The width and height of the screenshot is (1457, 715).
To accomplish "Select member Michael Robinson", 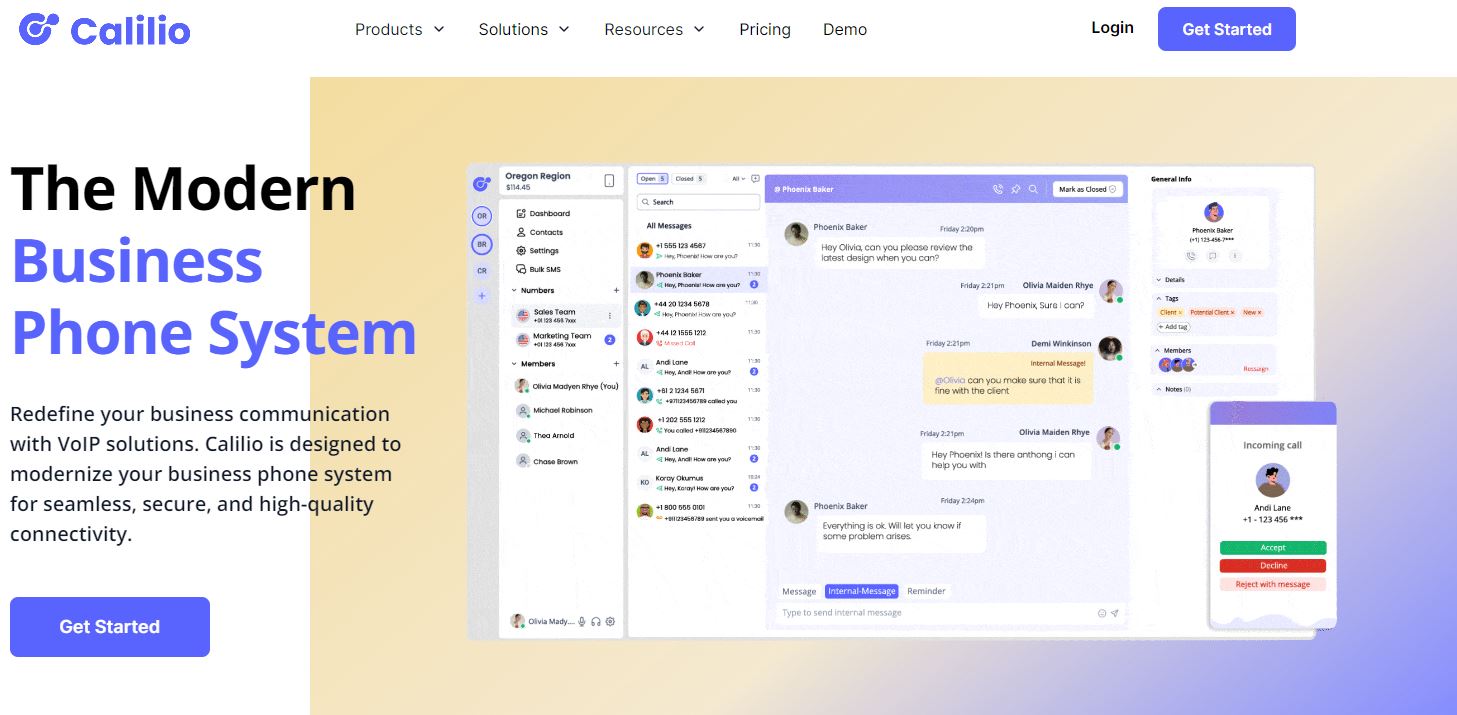I will point(555,411).
